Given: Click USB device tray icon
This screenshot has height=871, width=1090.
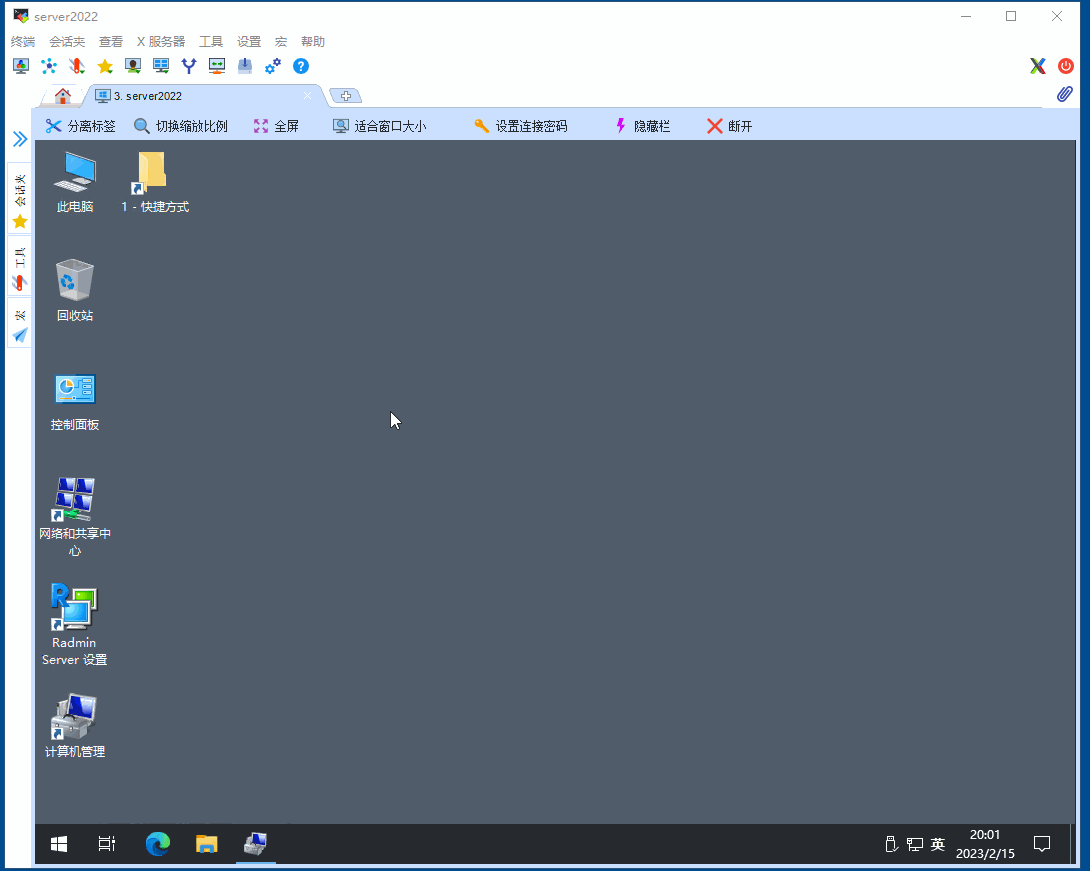Looking at the screenshot, I should coord(891,844).
